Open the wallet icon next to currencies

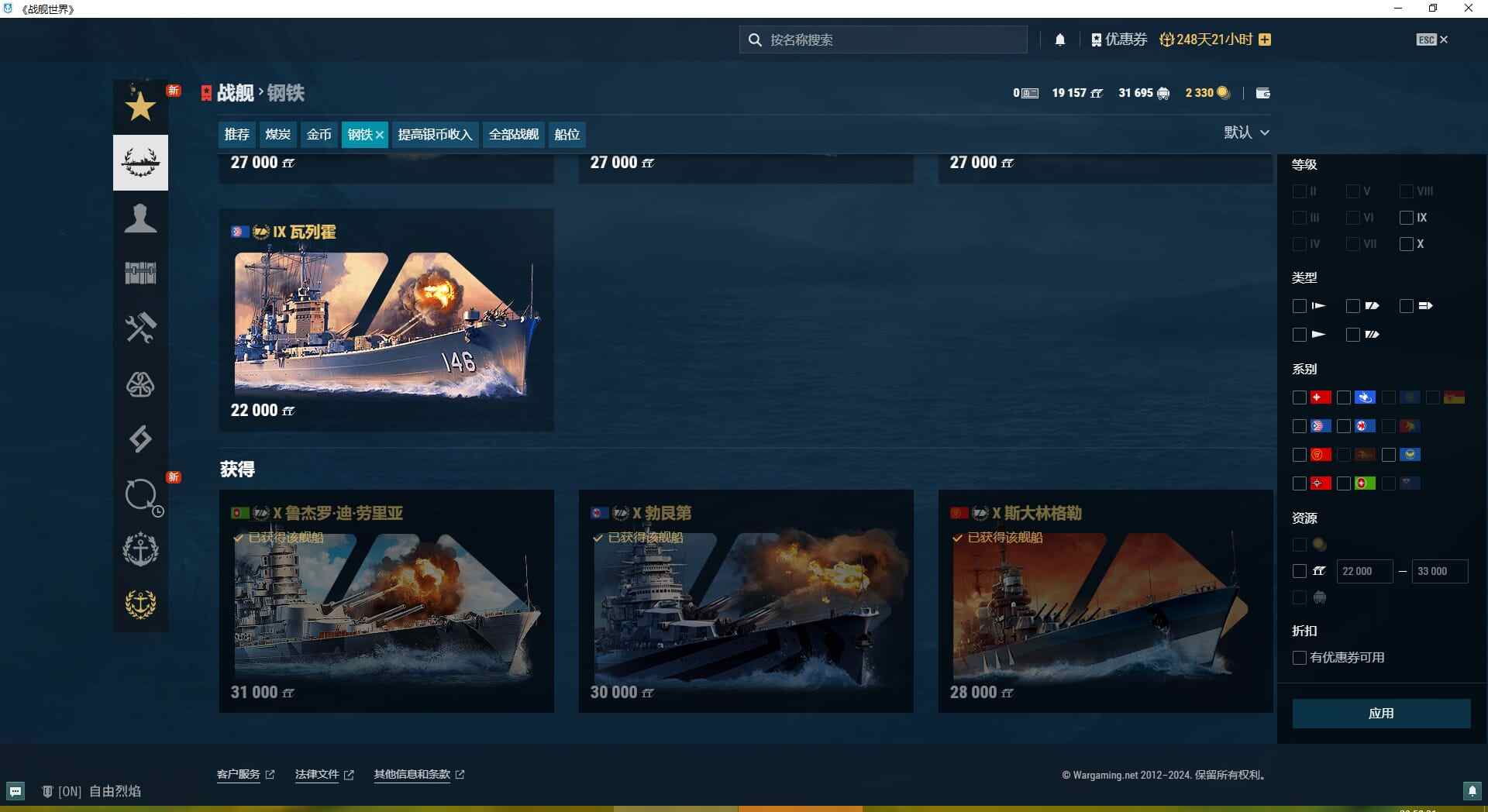tap(1263, 93)
